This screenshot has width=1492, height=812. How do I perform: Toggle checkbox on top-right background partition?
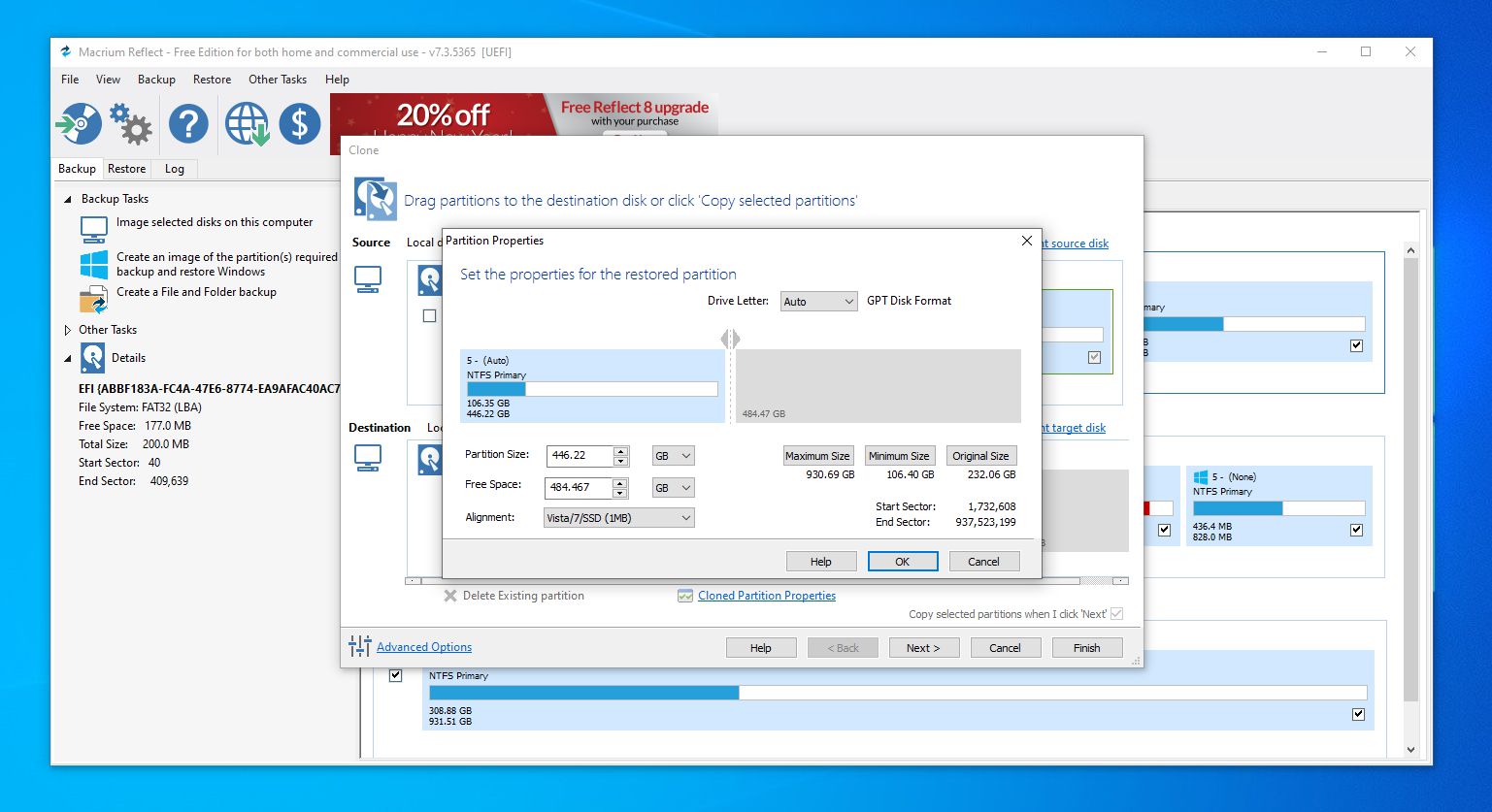pos(1356,345)
